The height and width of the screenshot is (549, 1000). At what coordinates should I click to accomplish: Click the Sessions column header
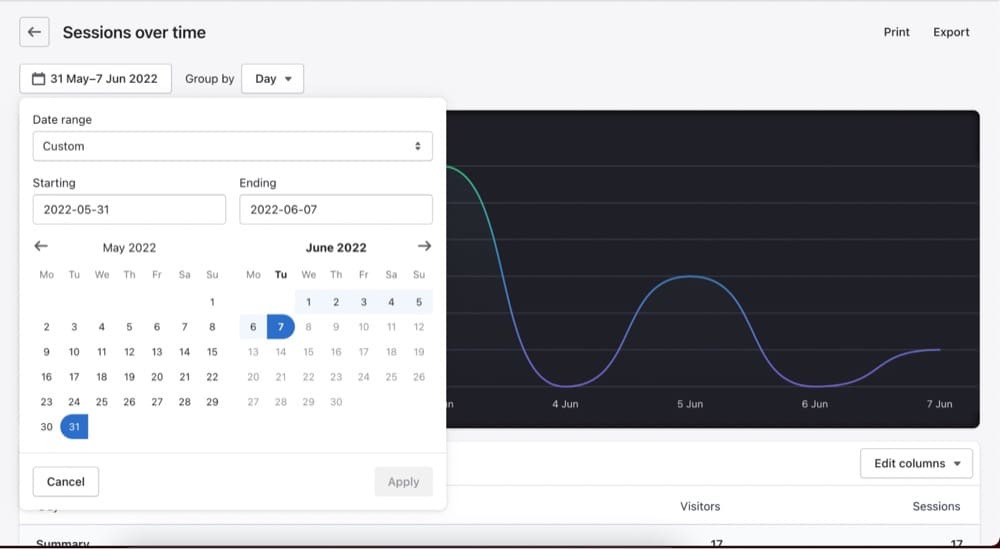click(936, 506)
